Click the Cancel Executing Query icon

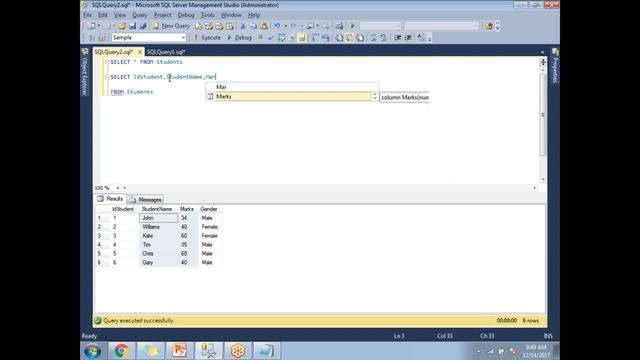[260, 38]
